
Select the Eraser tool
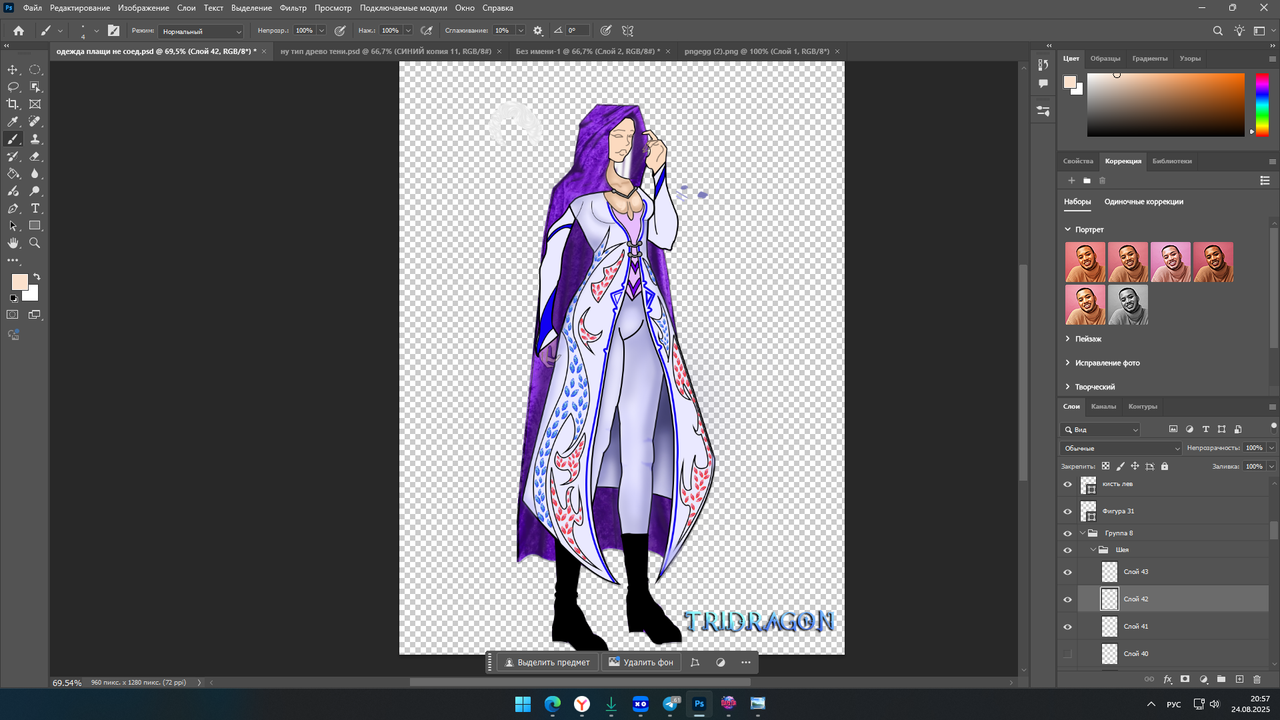point(35,156)
